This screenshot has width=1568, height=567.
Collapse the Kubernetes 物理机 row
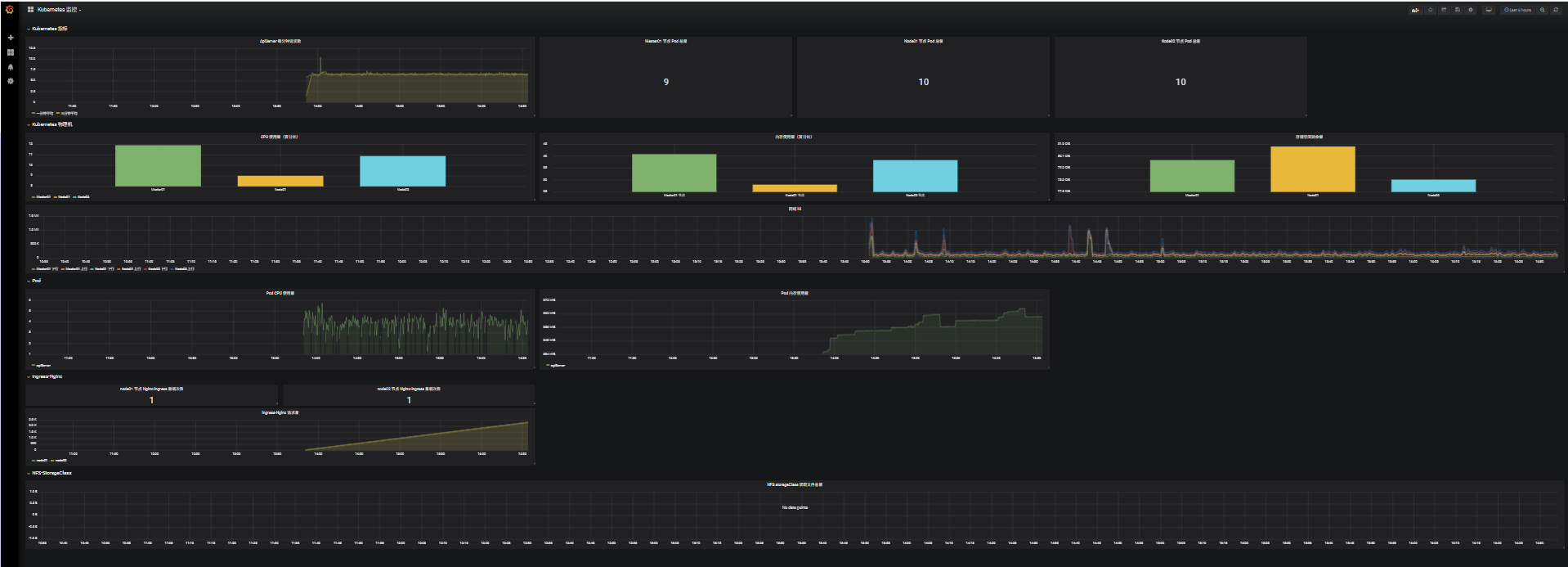tap(52, 124)
